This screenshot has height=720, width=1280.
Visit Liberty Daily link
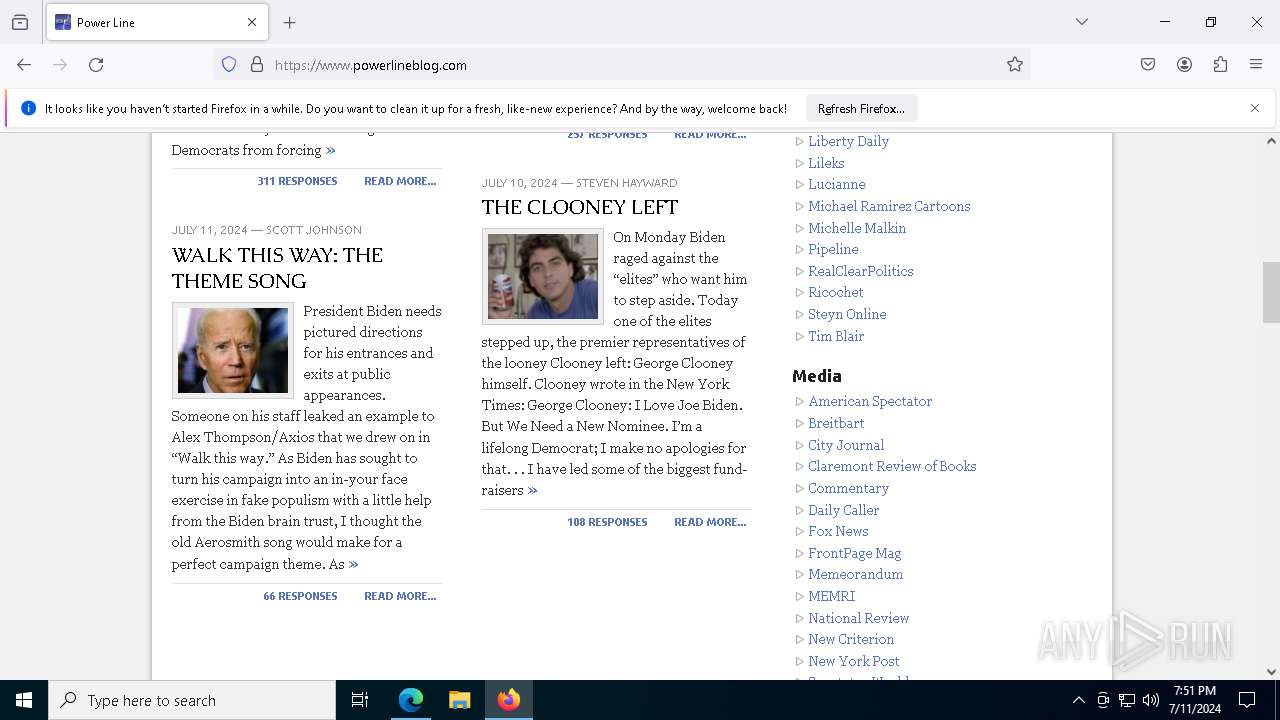pos(848,141)
